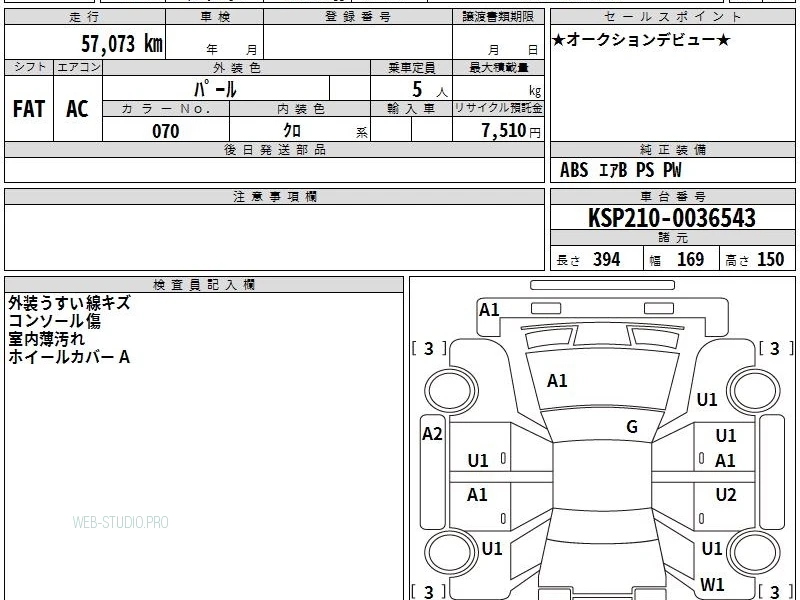
Task: Select the interior color value クロ
Action: (292, 131)
